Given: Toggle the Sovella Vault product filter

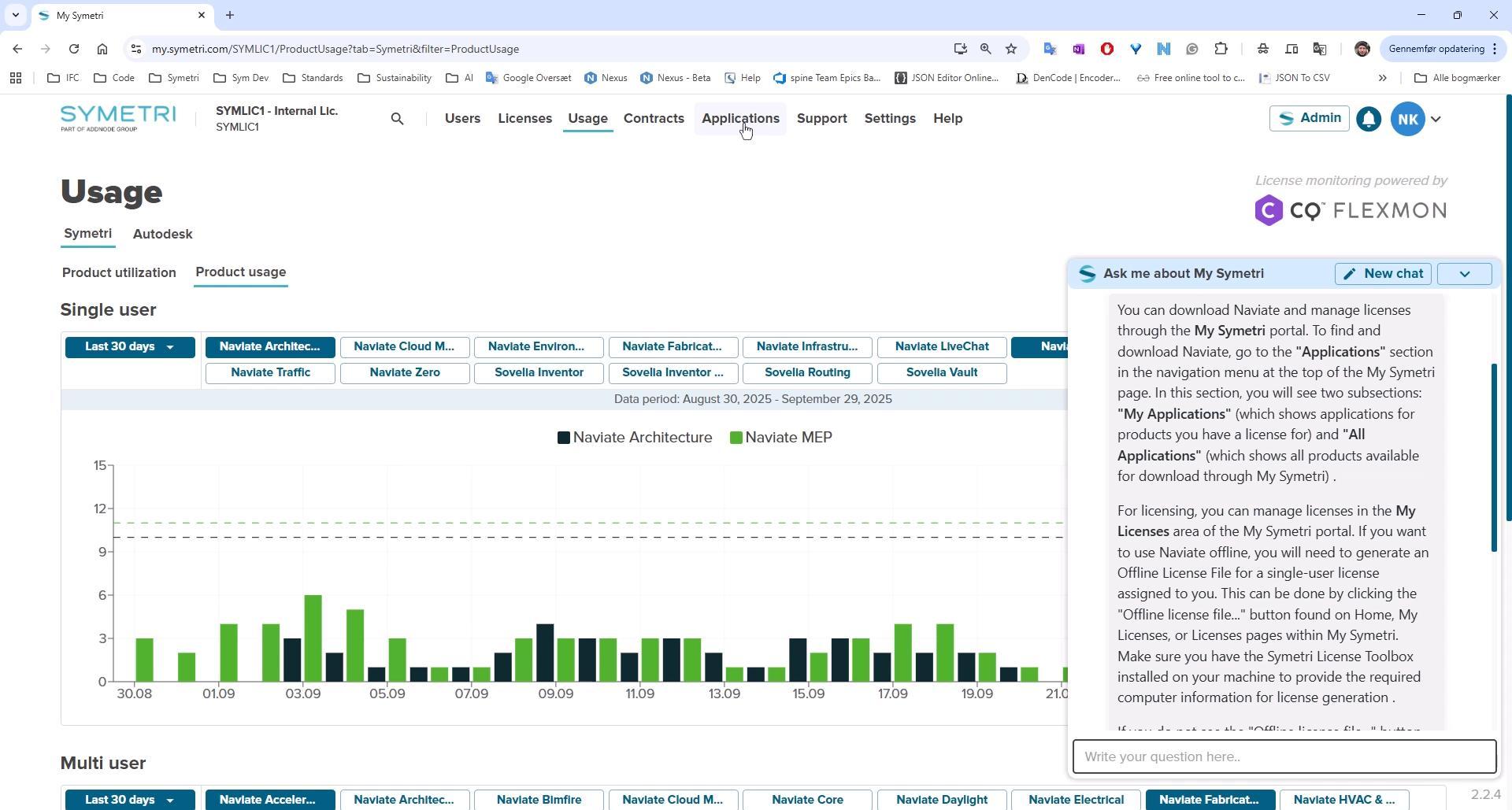Looking at the screenshot, I should (x=941, y=373).
